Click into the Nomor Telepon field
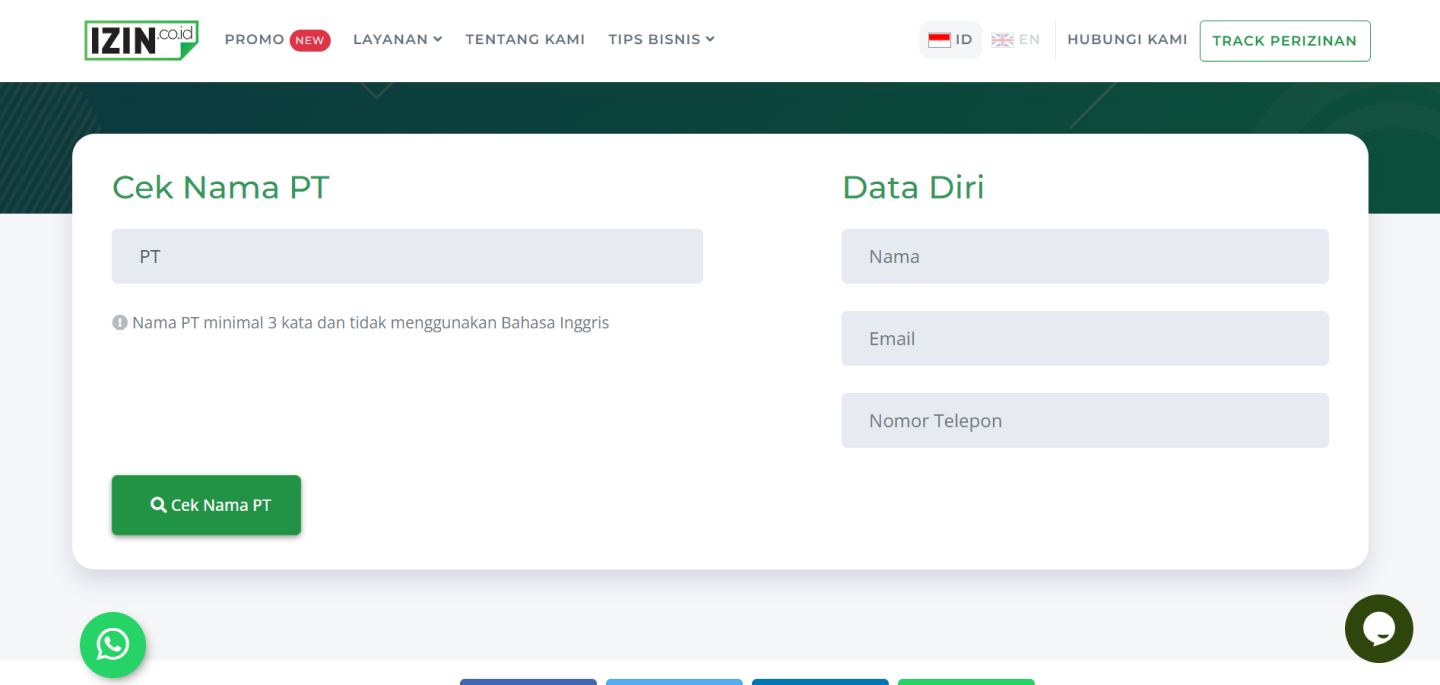The image size is (1440, 685). [x=1084, y=420]
